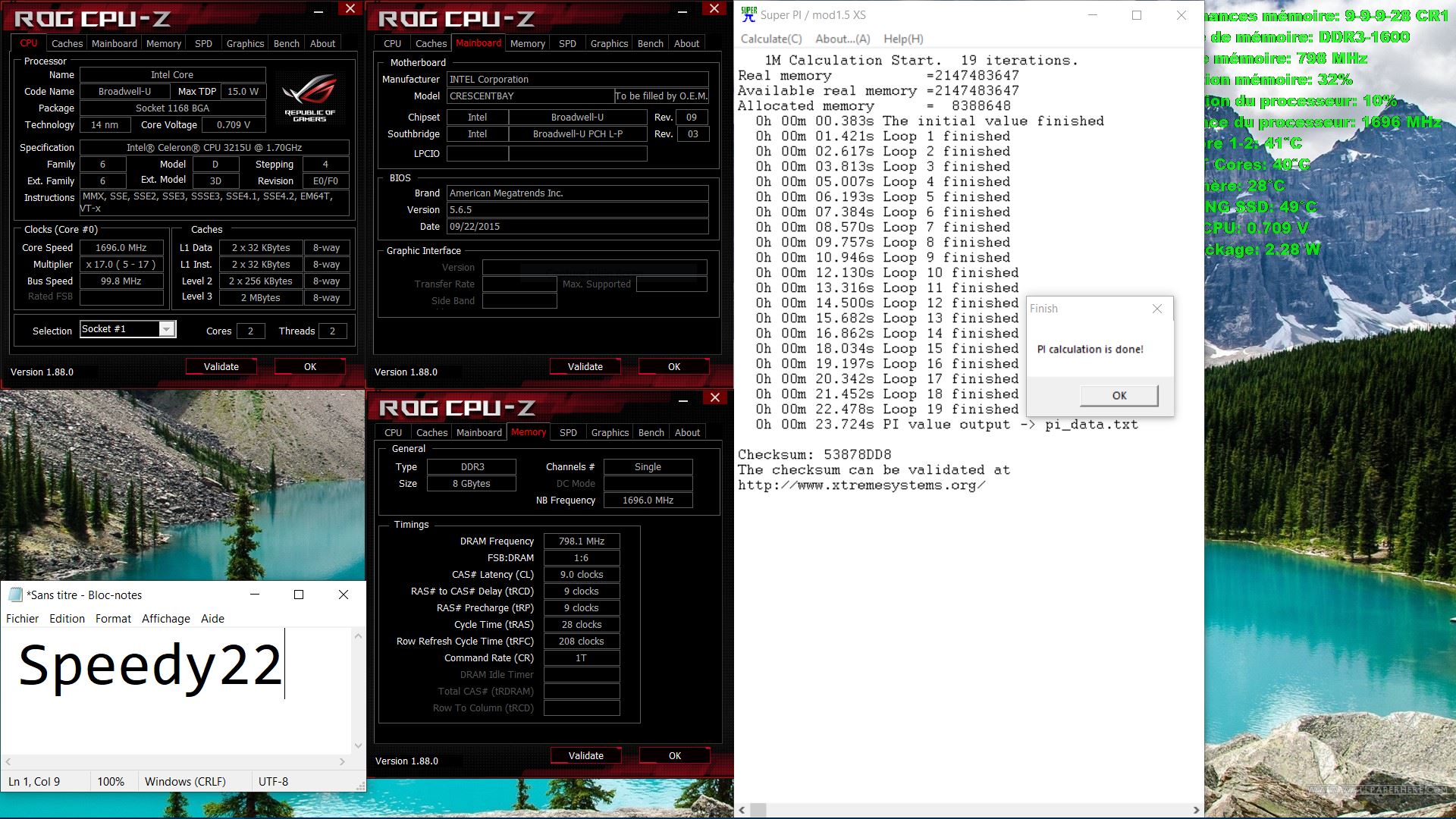Open Caches tab in the Memory window
This screenshot has height=819, width=1456.
(x=431, y=433)
